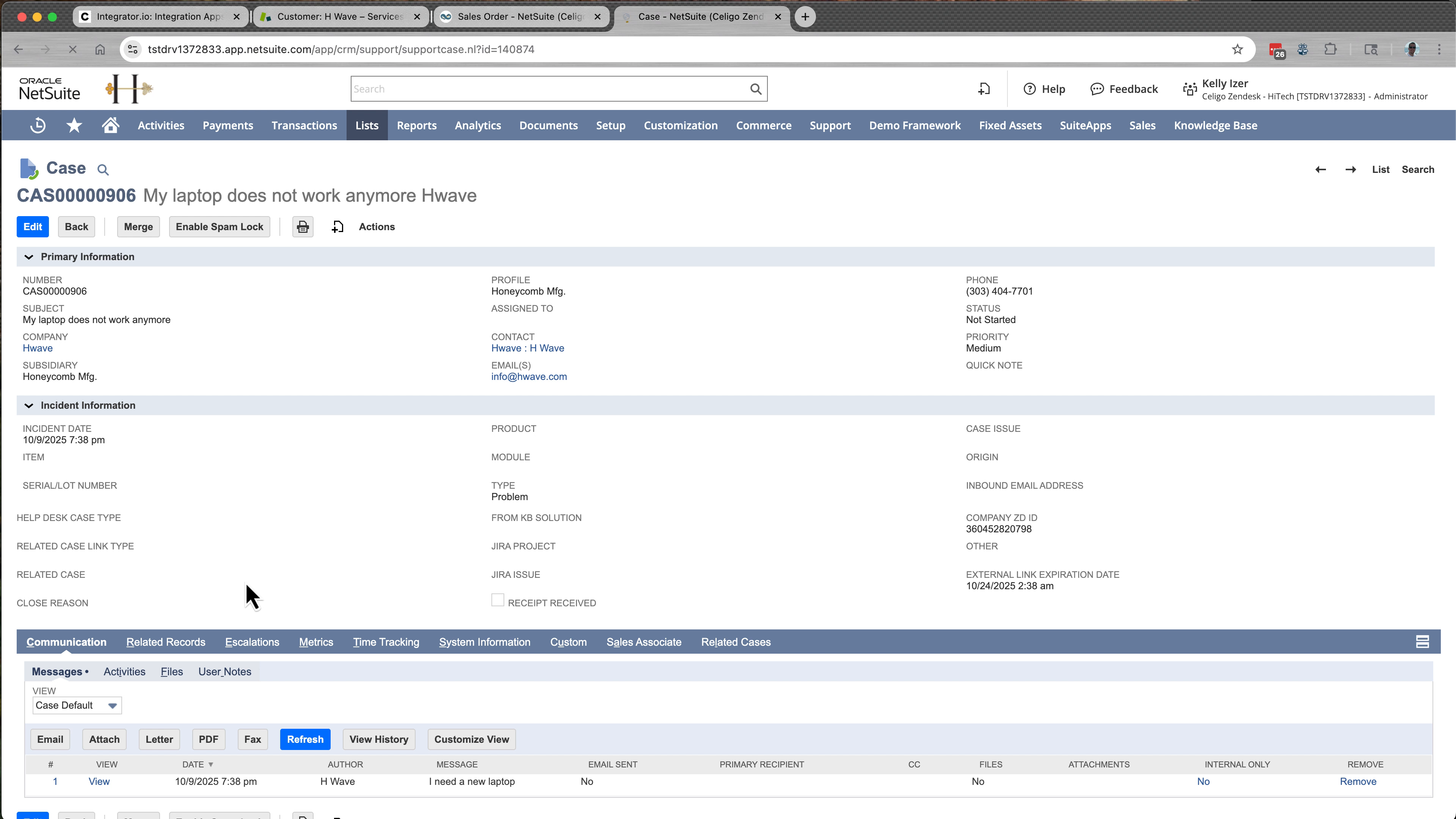Open the Time Tracking tab
Image resolution: width=1456 pixels, height=819 pixels.
386,642
